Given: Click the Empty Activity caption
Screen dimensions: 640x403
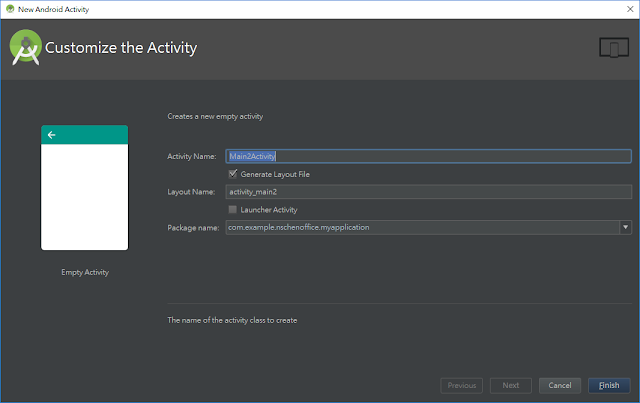Looking at the screenshot, I should coord(85,272).
